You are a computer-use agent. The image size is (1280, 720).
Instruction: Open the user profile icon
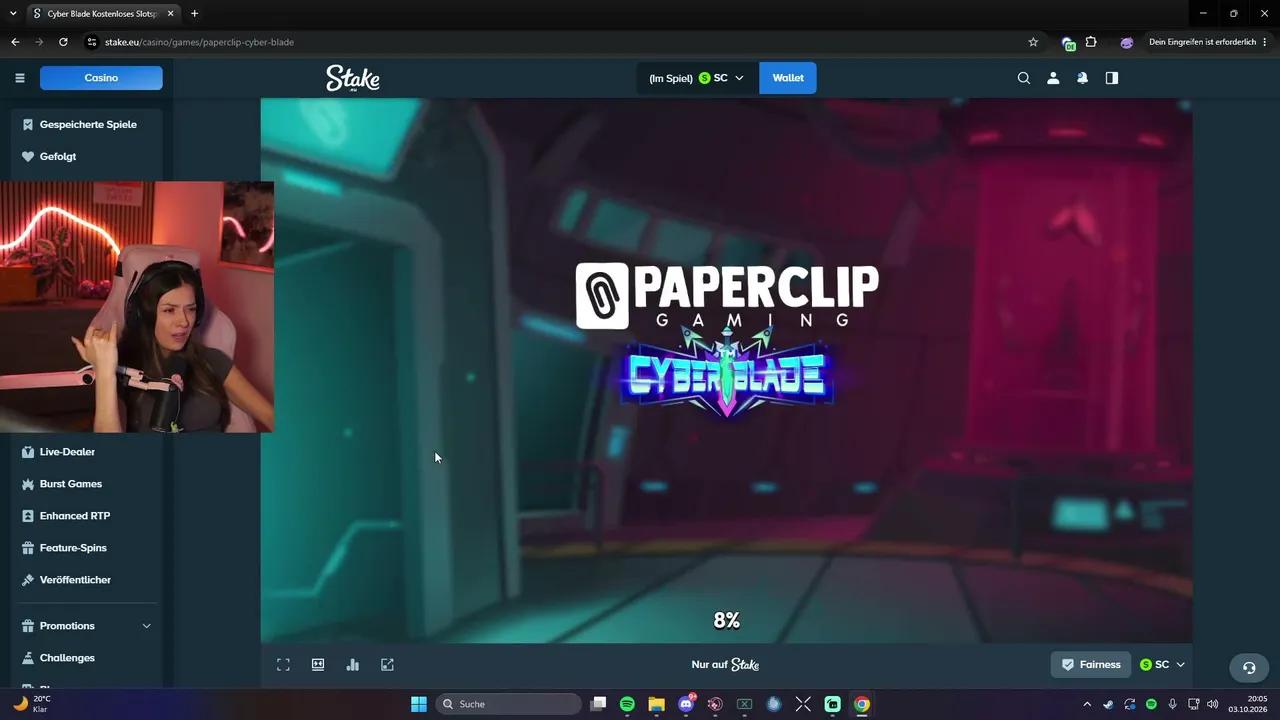click(1053, 78)
